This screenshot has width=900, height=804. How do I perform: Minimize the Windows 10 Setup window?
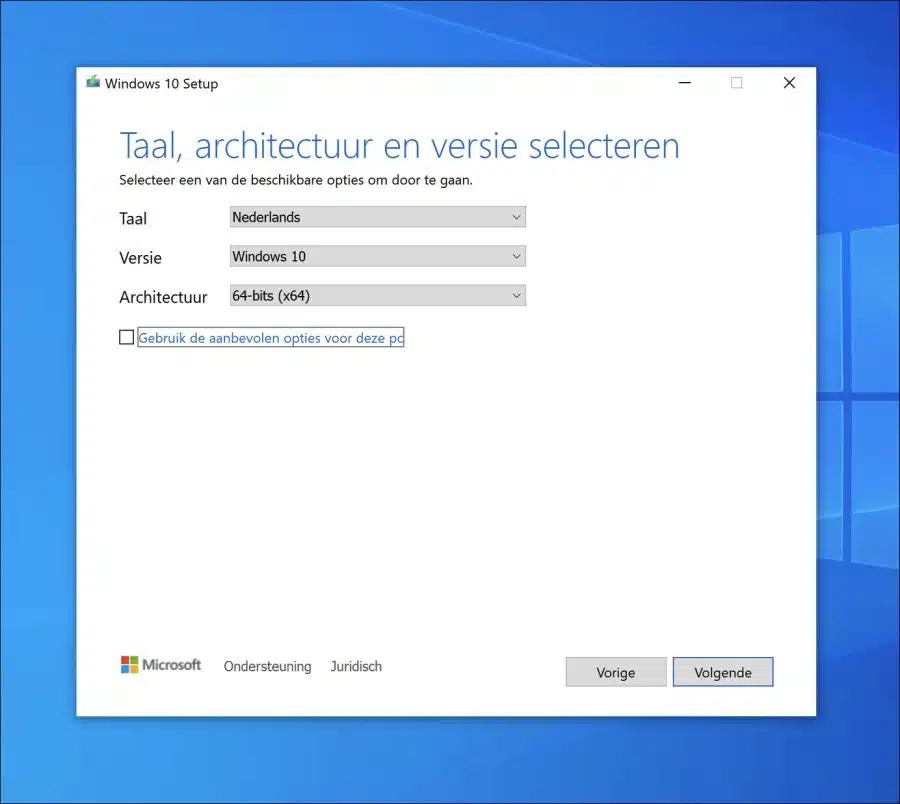pyautogui.click(x=685, y=83)
